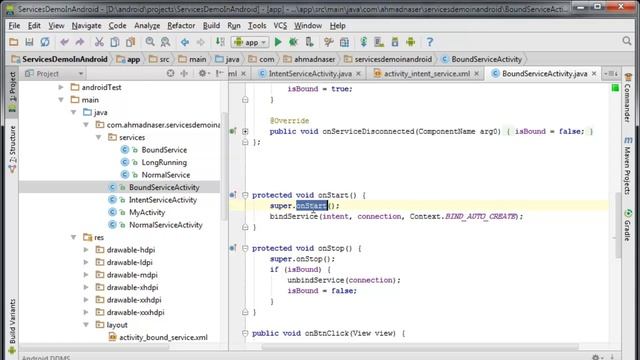Switch to IntentServiceActivity.java tab
The image size is (640, 360).
coord(310,73)
